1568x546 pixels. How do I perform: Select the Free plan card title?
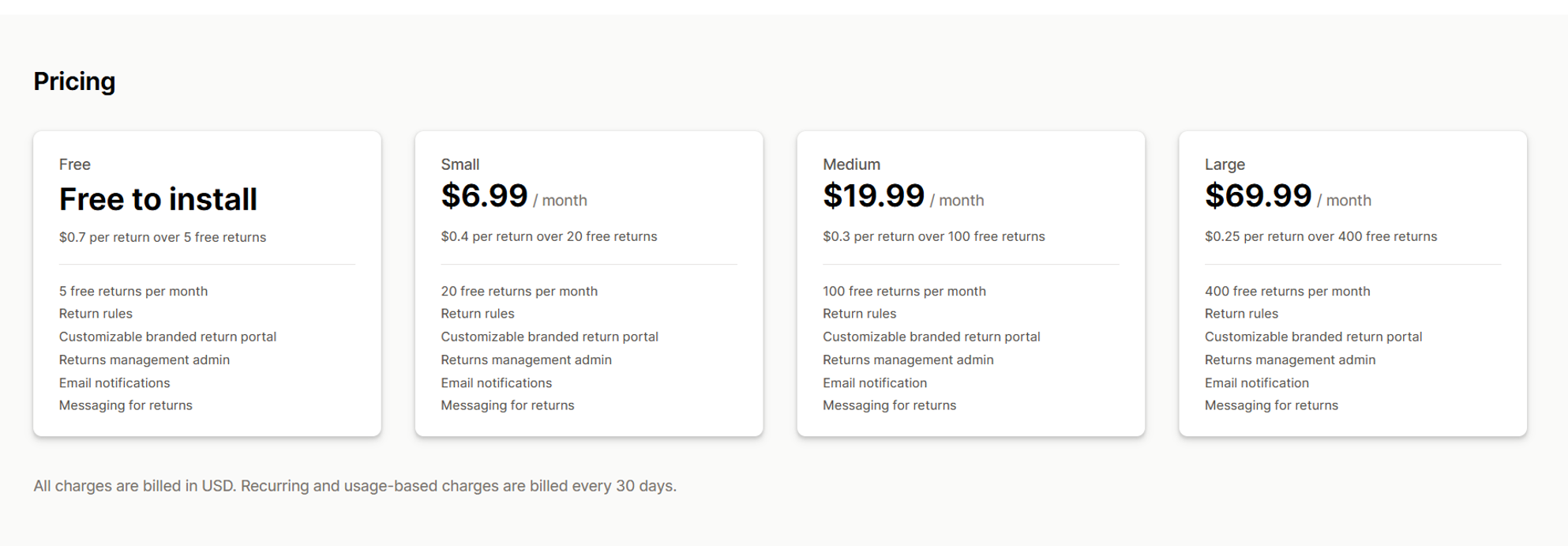pyautogui.click(x=75, y=164)
